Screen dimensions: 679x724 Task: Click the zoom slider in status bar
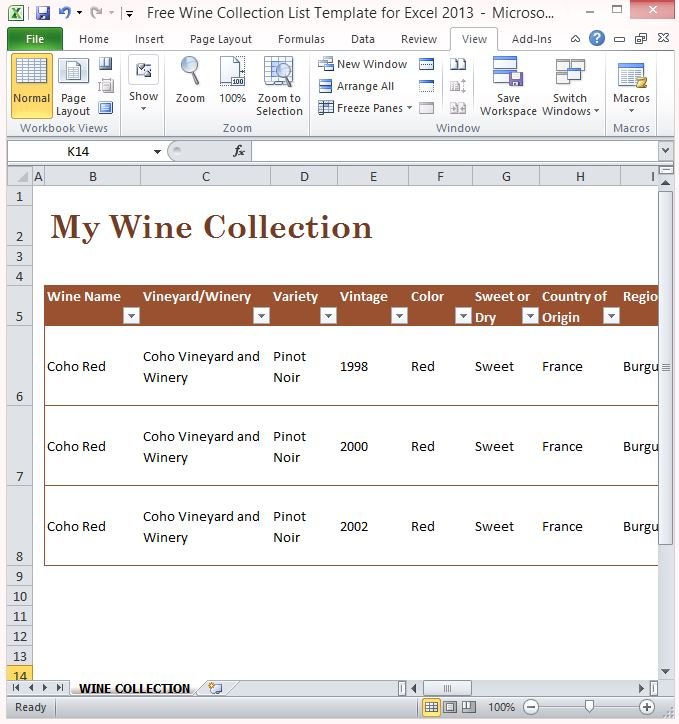[590, 707]
